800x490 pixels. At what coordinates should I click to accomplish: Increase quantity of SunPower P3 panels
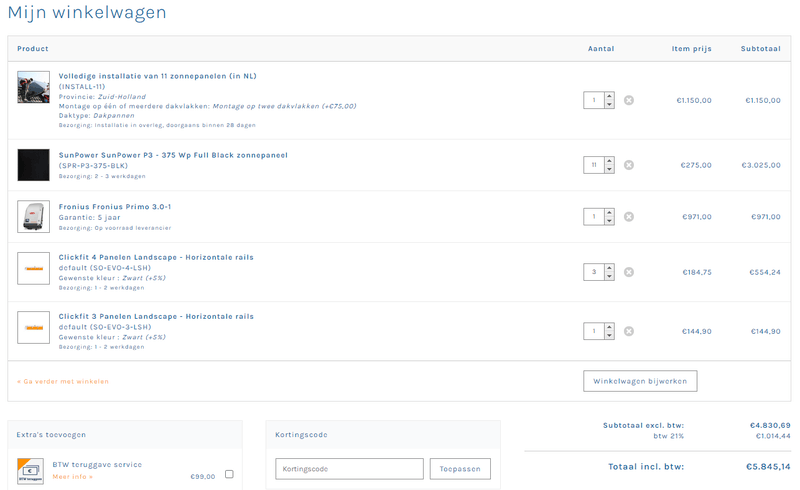point(609,161)
